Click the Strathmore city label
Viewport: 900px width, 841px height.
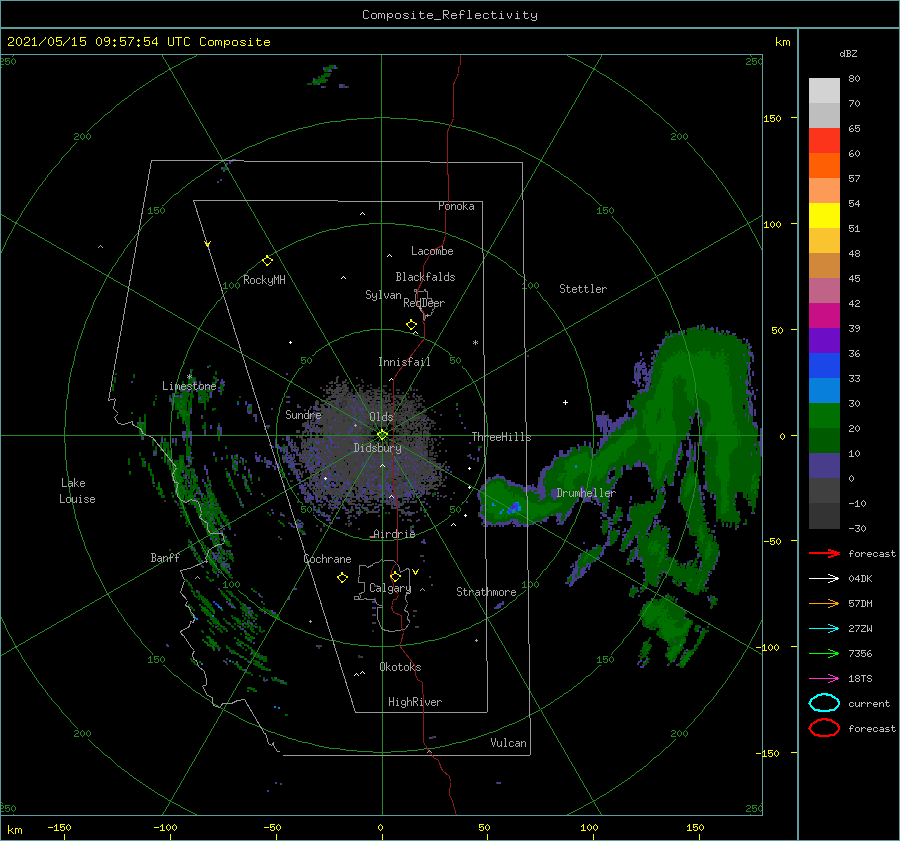pyautogui.click(x=486, y=592)
